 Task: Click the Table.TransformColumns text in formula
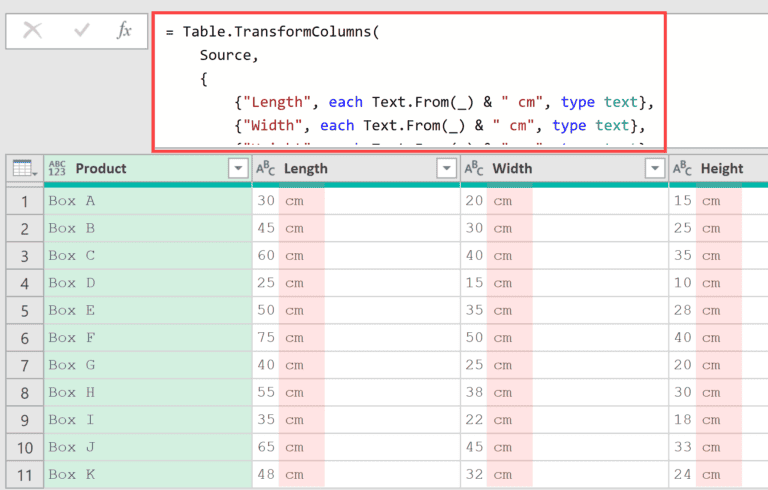point(277,32)
